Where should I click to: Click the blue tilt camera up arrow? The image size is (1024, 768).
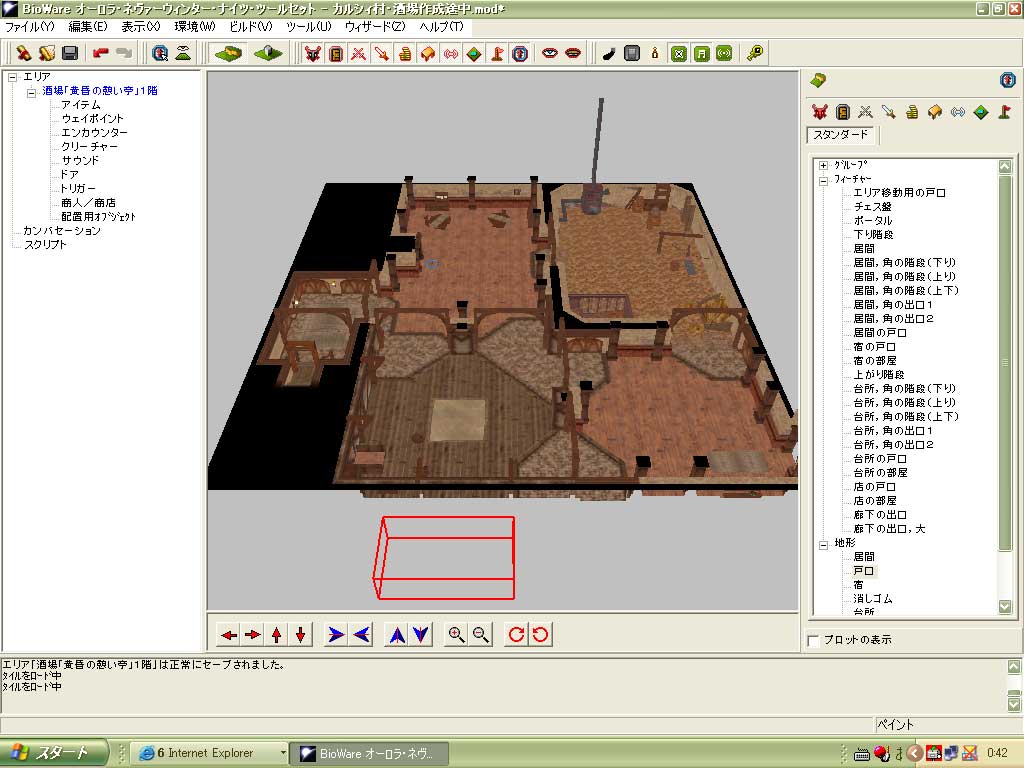click(x=396, y=634)
